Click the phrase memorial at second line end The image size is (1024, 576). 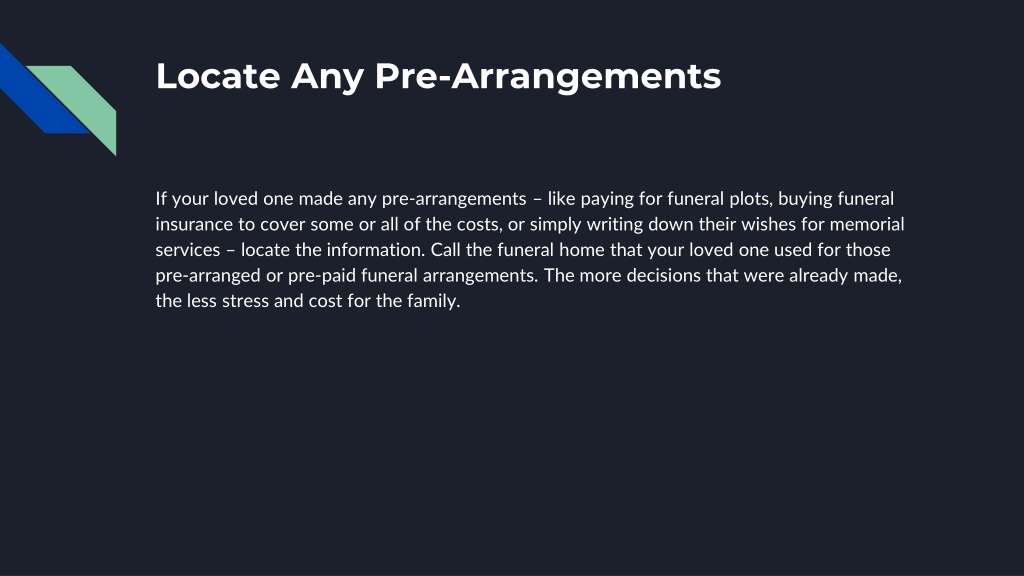[x=867, y=224]
